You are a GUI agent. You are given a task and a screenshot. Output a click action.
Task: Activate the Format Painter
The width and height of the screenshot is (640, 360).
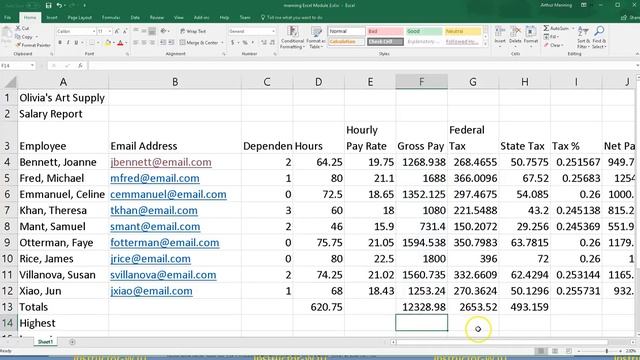coord(33,45)
